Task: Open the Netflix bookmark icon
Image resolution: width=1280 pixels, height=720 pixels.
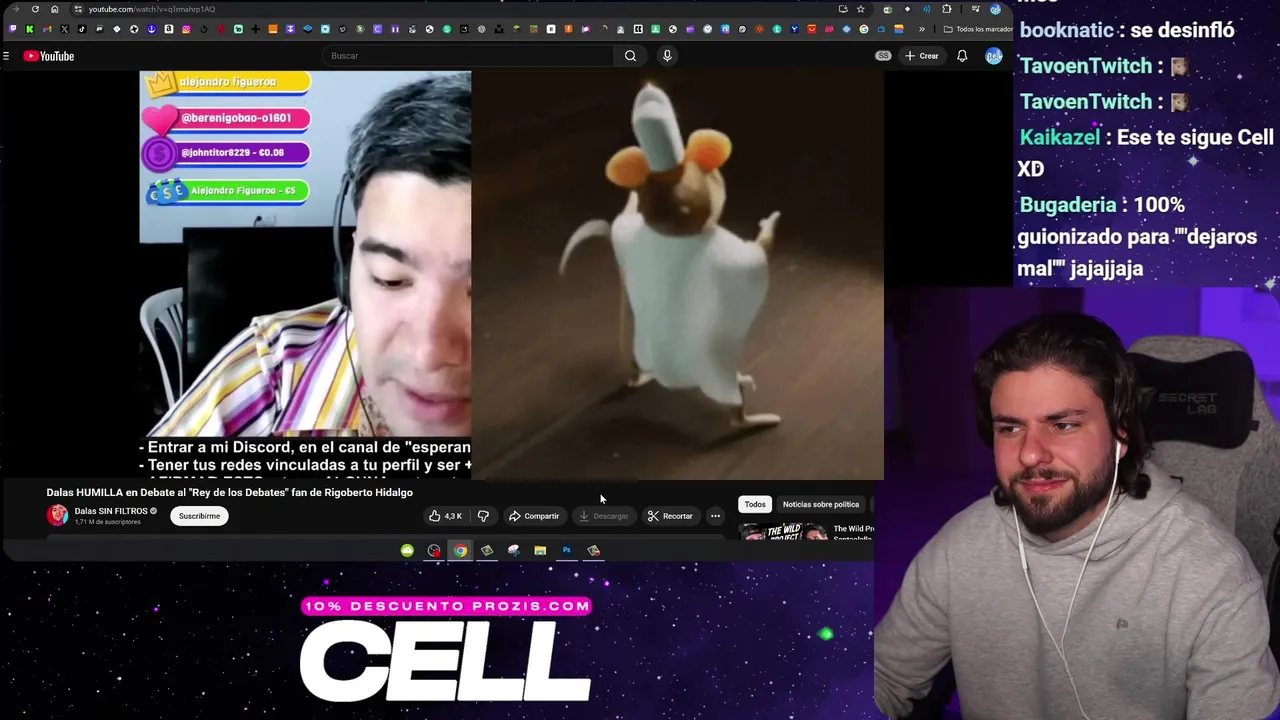Action: (x=221, y=29)
